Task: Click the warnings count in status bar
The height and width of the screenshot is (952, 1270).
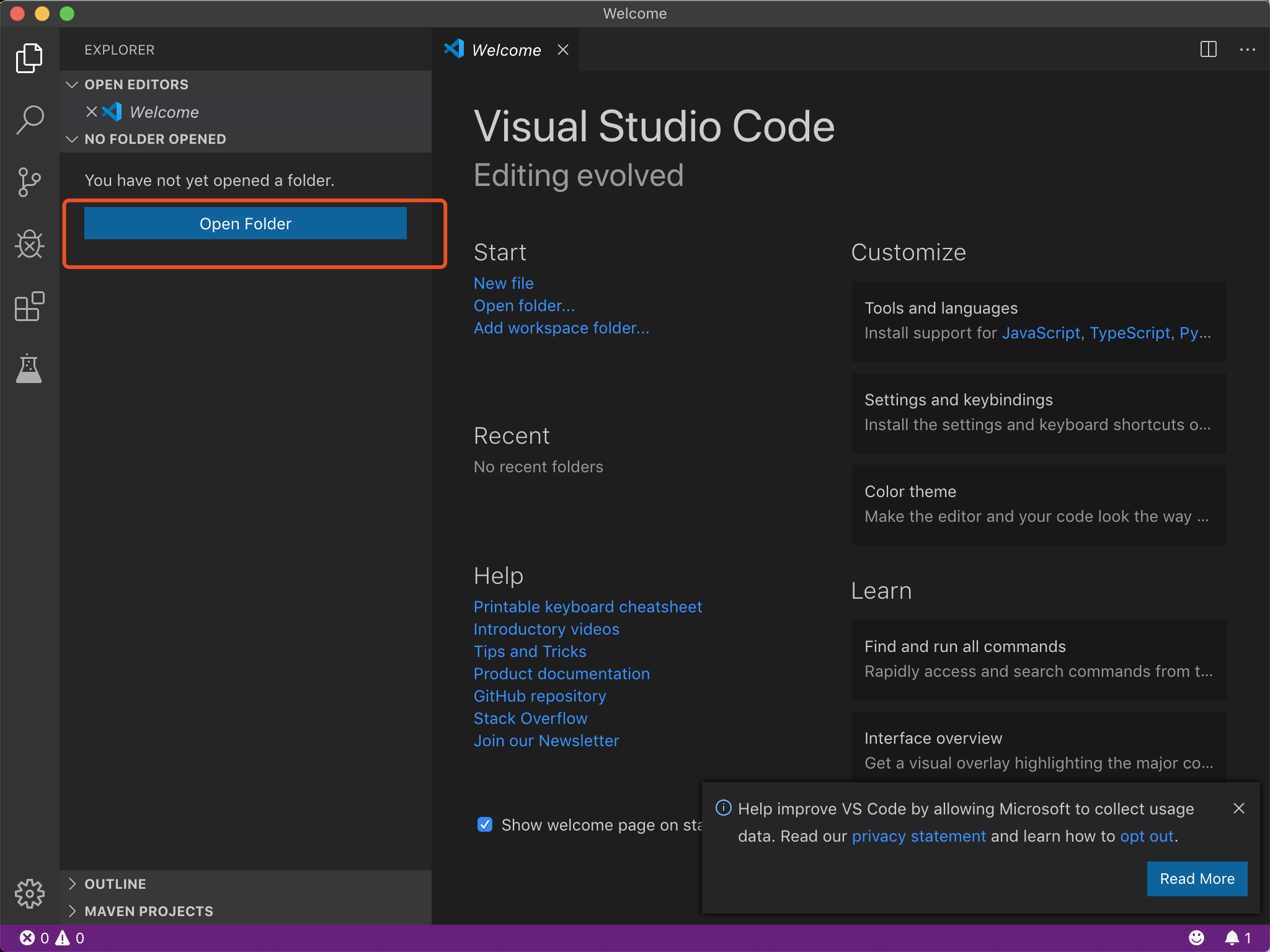Action: point(70,938)
